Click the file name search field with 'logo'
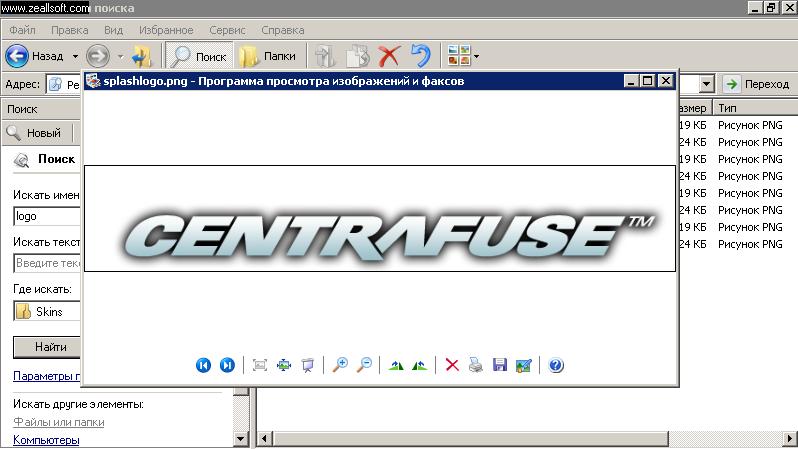 click(46, 216)
